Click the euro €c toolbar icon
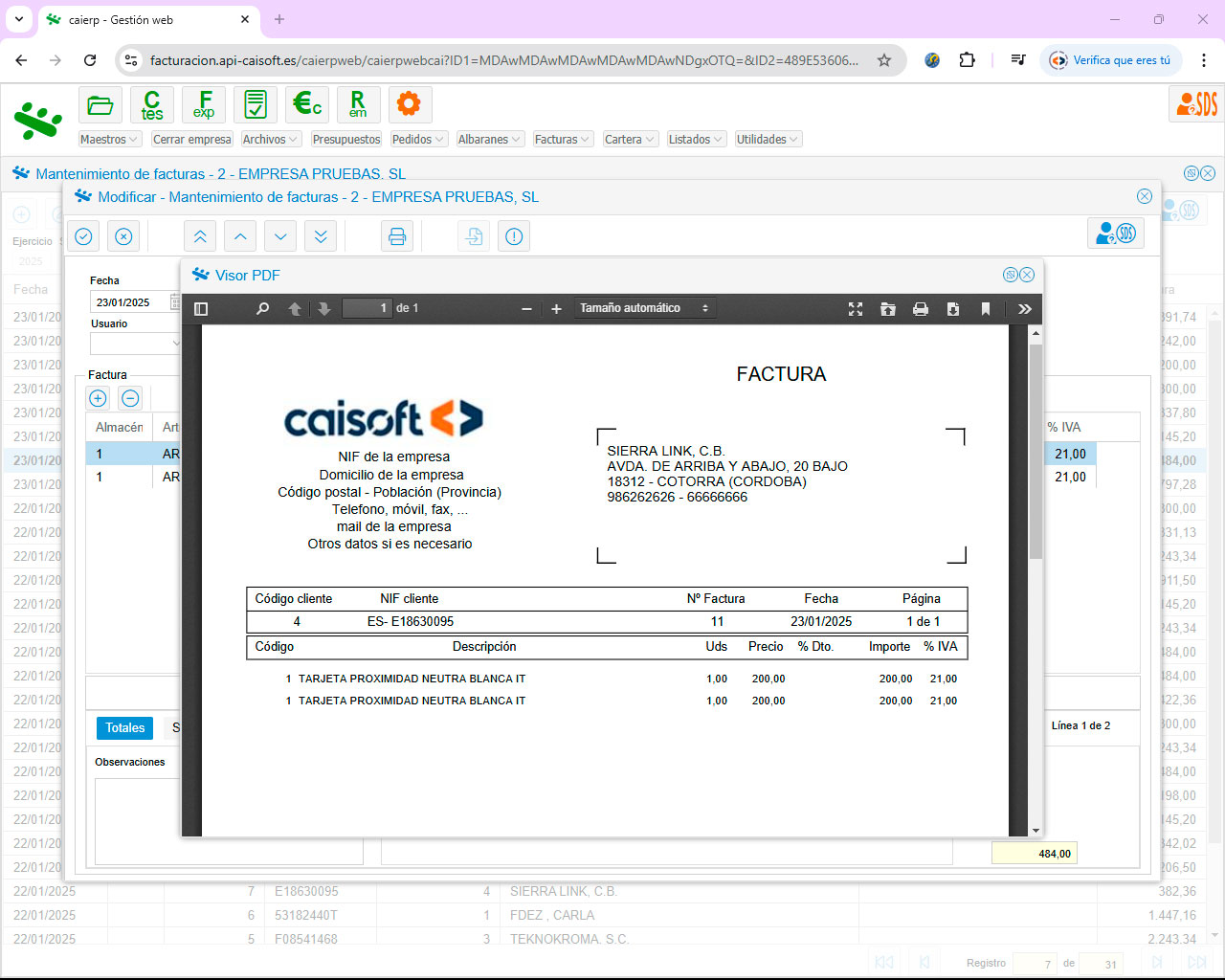Image resolution: width=1225 pixels, height=980 pixels. 307,104
